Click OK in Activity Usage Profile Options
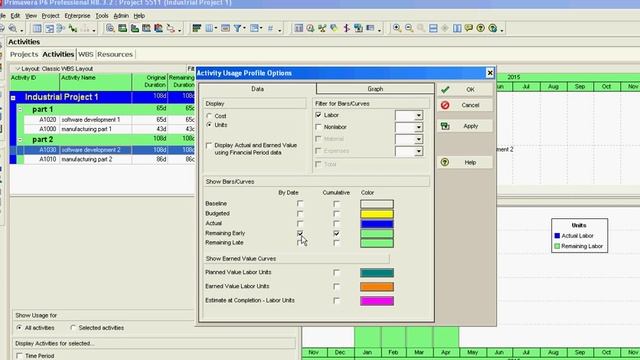The width and height of the screenshot is (640, 360). [x=464, y=89]
